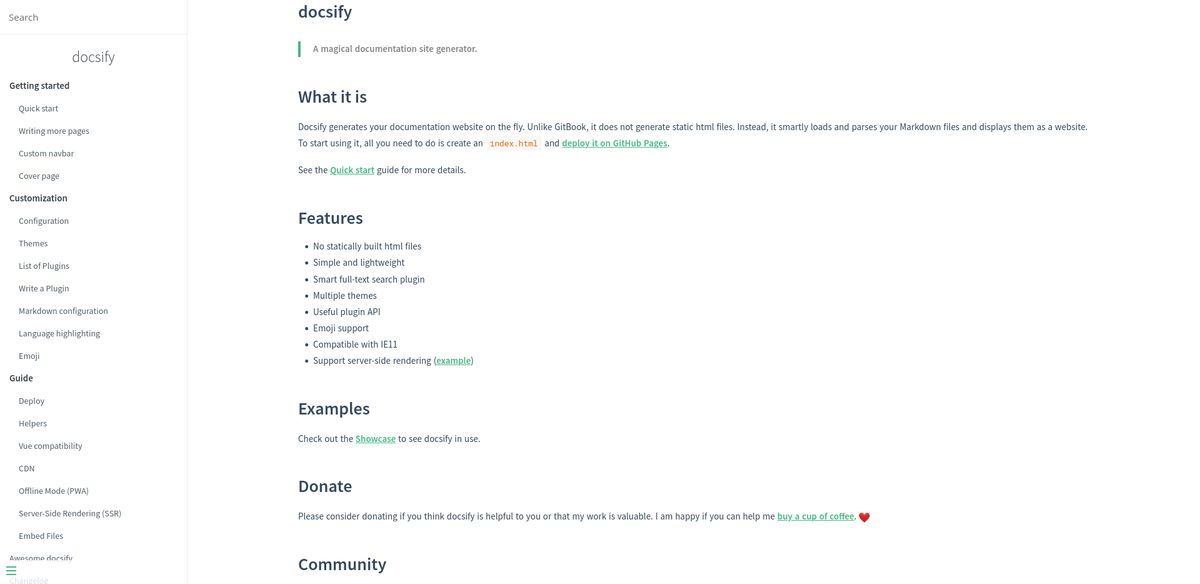Visit the Showcase link under Examples
This screenshot has width=1200, height=584.
tap(375, 438)
